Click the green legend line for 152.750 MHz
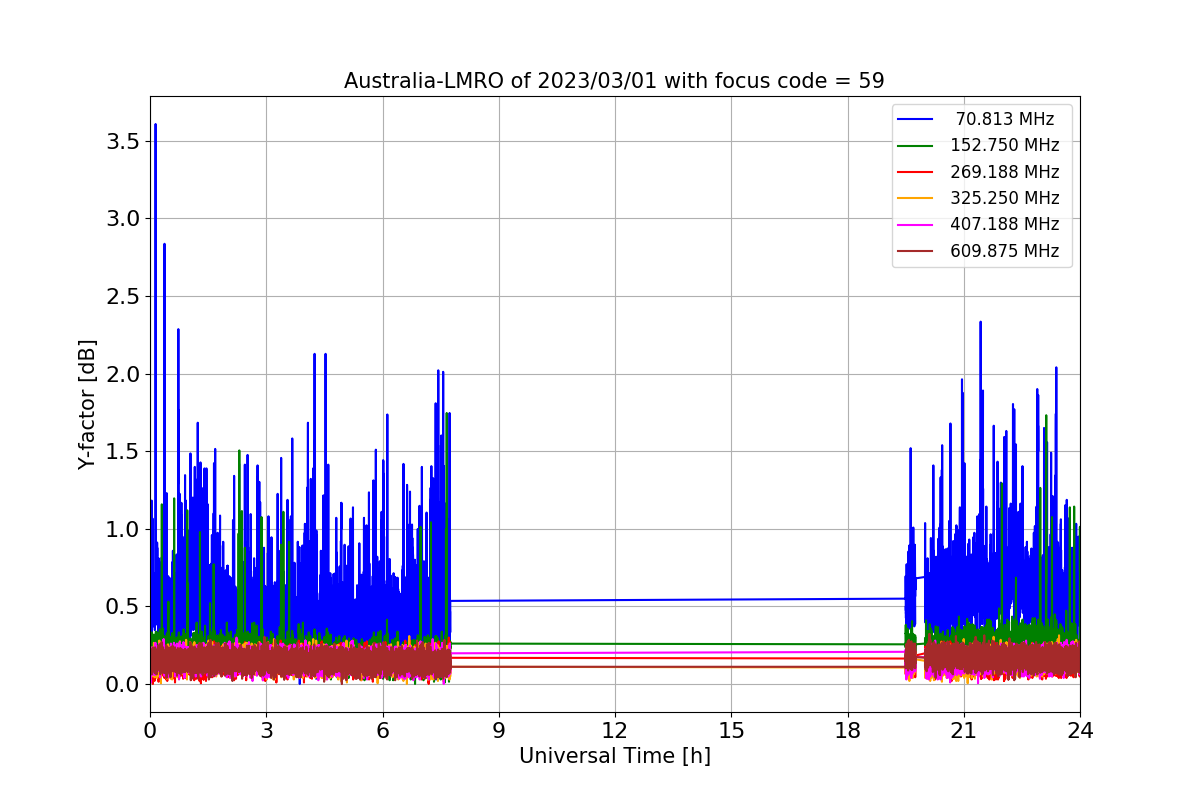This screenshot has height=800, width=1200. [916, 146]
